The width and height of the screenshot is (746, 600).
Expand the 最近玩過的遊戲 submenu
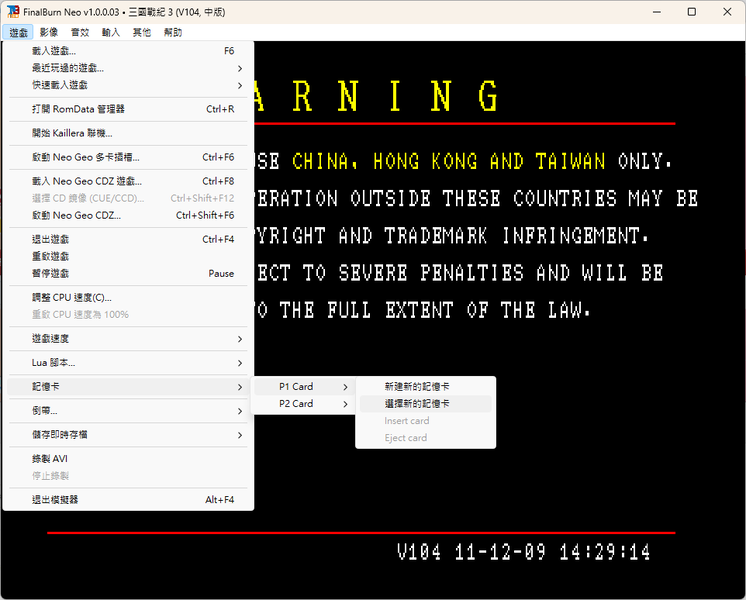click(x=128, y=68)
